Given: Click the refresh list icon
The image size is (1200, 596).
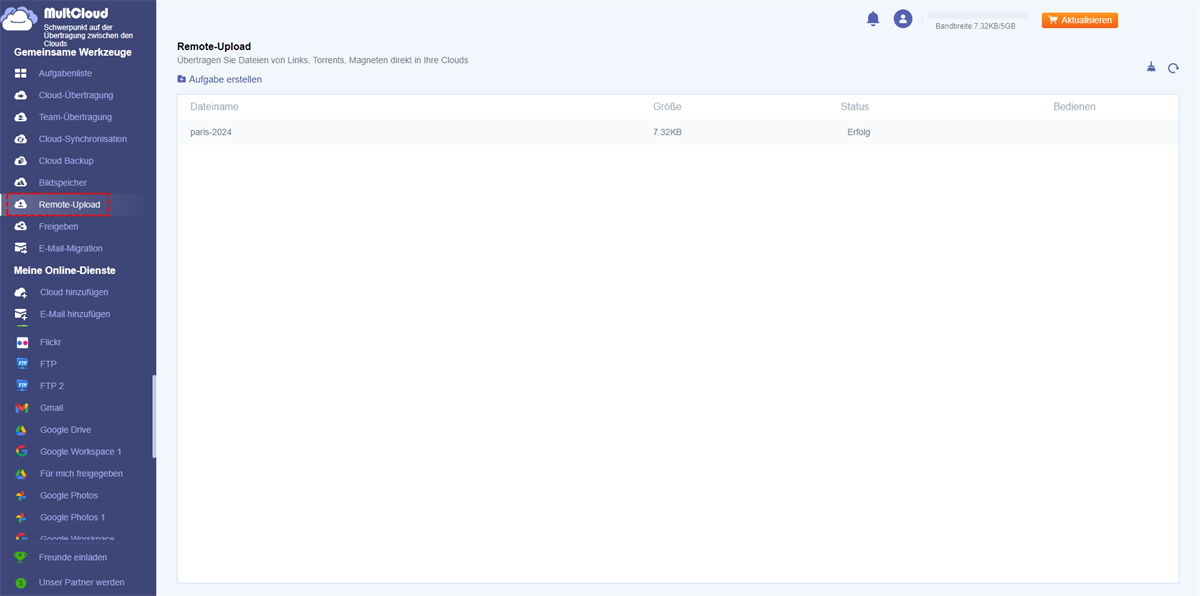Looking at the screenshot, I should click(x=1174, y=69).
